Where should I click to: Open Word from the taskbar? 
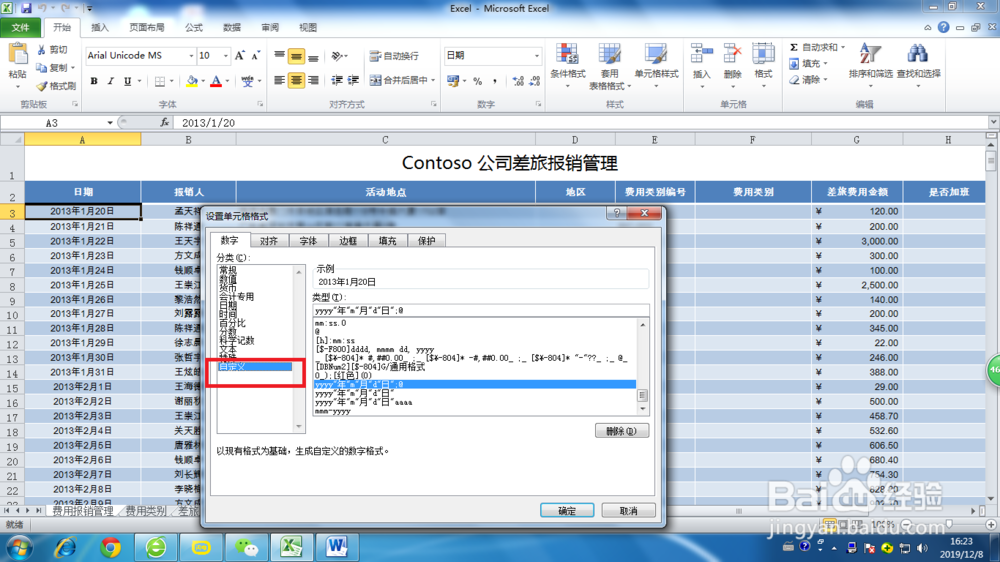tap(337, 547)
